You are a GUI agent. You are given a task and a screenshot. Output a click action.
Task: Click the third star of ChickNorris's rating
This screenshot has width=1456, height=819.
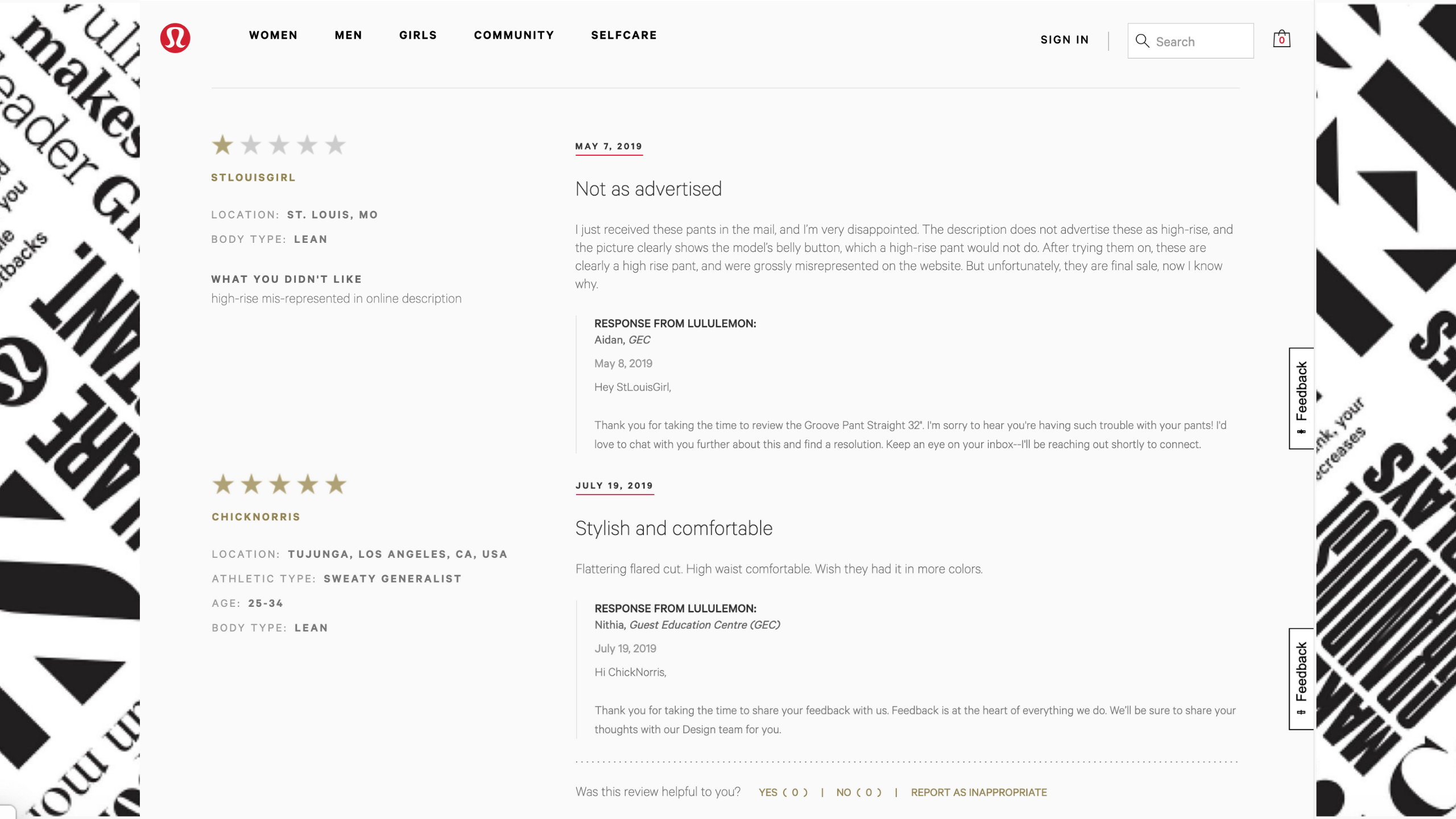coord(279,485)
